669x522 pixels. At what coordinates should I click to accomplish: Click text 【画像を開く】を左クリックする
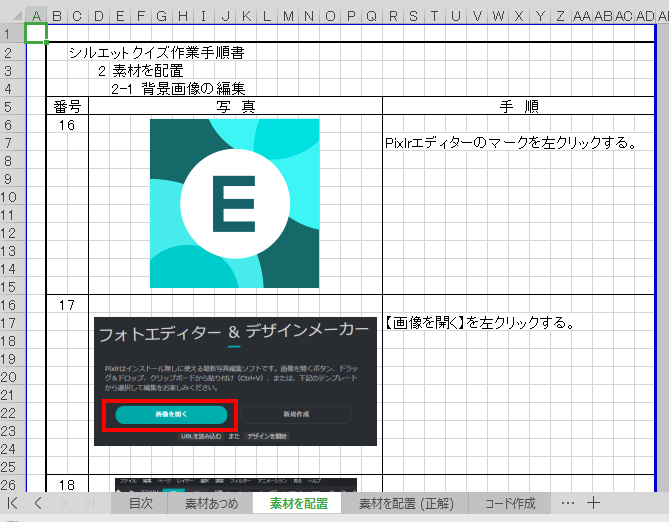click(x=480, y=323)
